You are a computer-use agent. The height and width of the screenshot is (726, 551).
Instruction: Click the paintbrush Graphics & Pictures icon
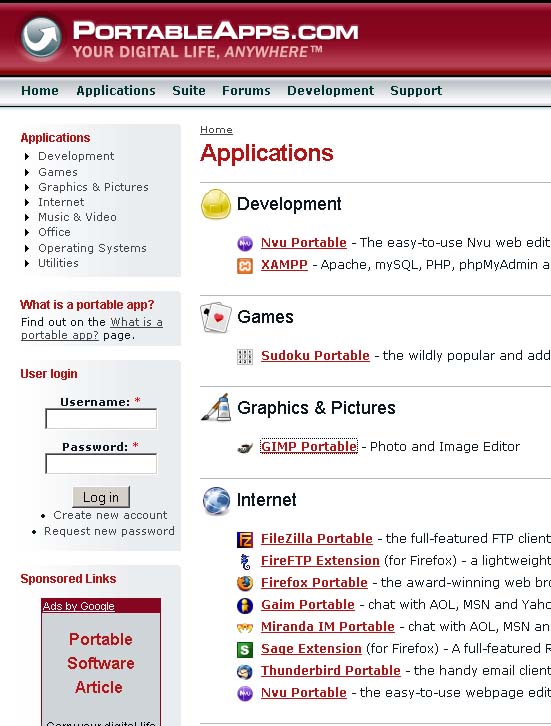pyautogui.click(x=216, y=407)
